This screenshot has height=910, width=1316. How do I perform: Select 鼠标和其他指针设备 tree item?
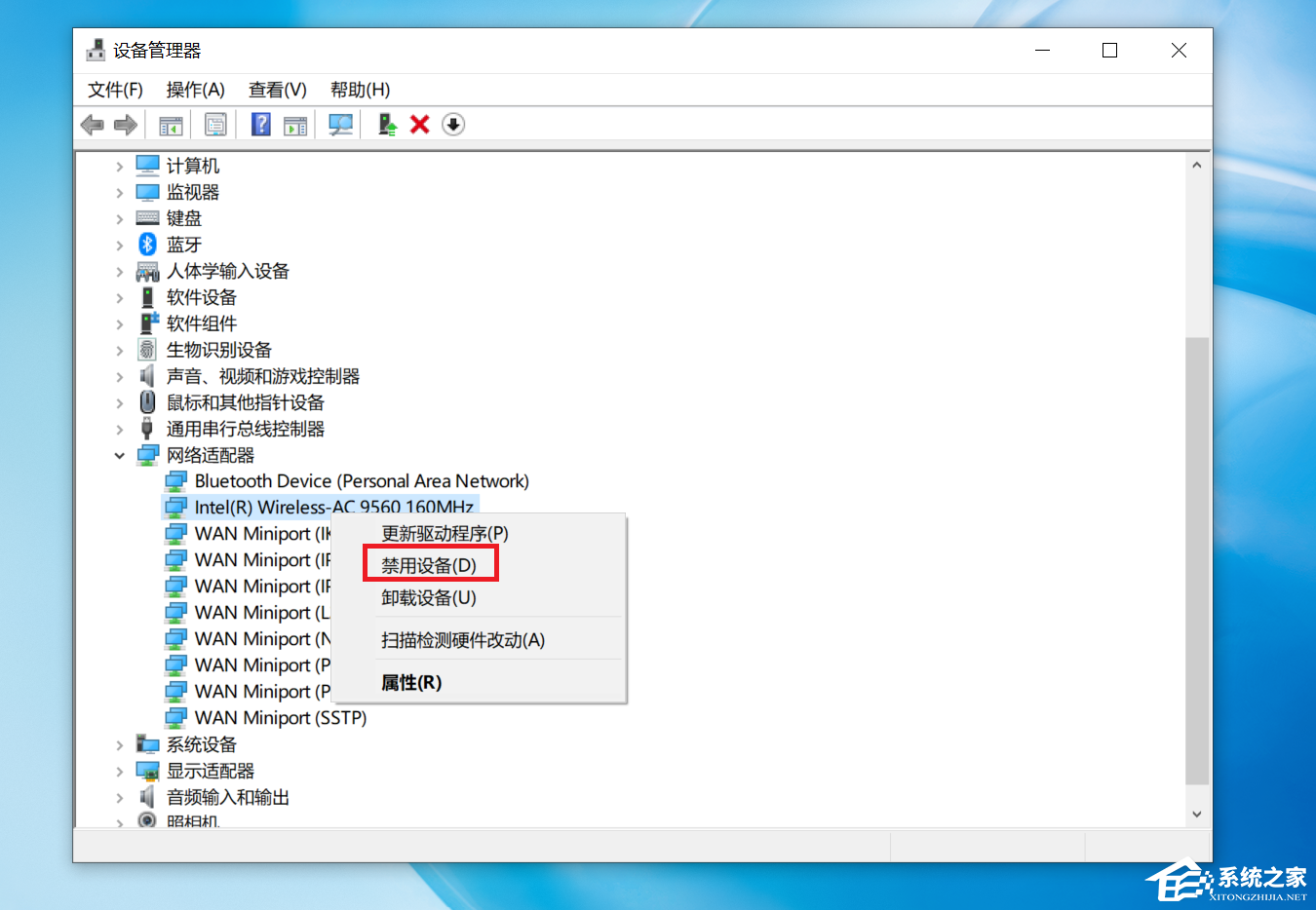(x=245, y=402)
